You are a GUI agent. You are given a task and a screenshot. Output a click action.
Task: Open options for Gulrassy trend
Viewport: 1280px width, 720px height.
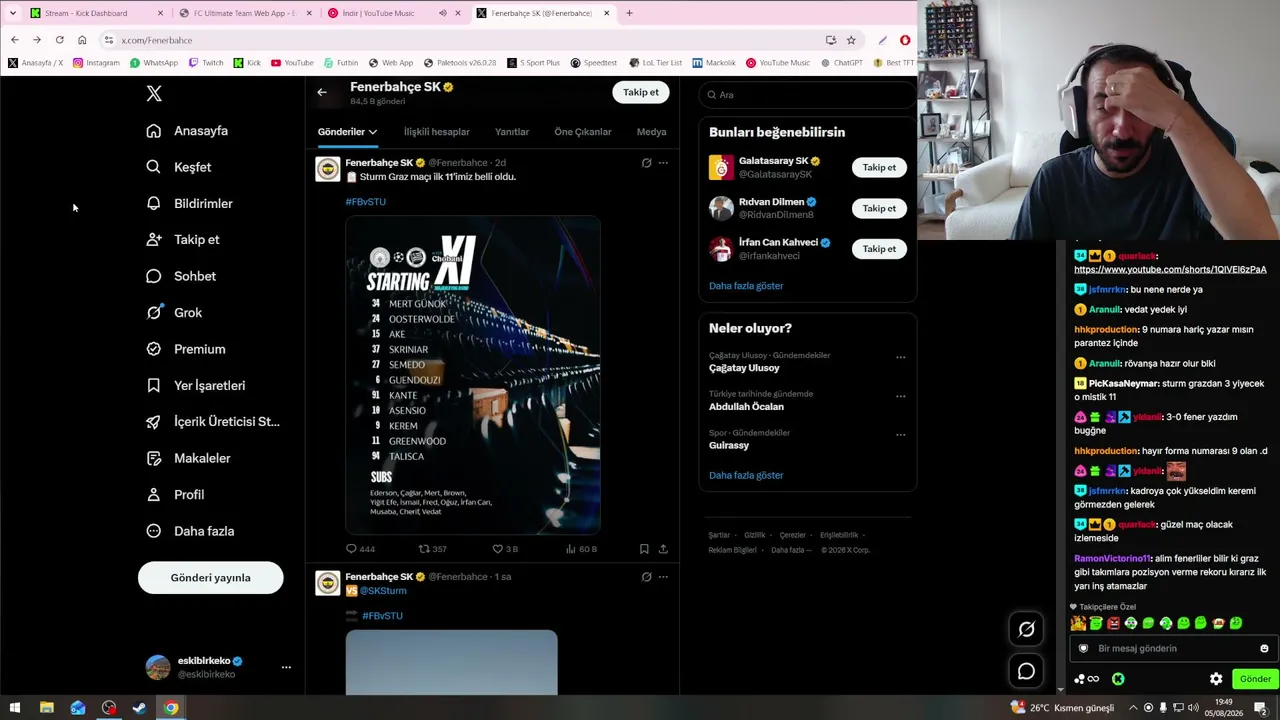900,435
